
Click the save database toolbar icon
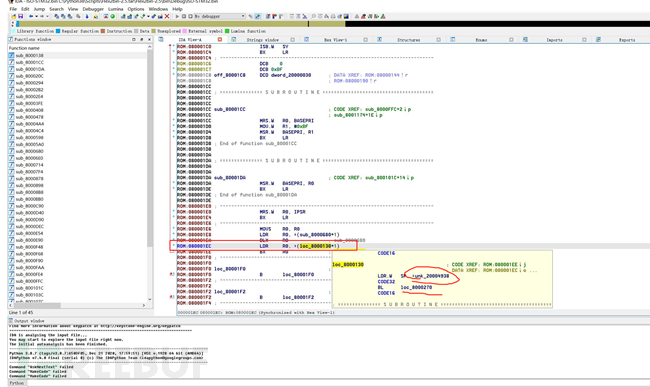pyautogui.click(x=20, y=17)
